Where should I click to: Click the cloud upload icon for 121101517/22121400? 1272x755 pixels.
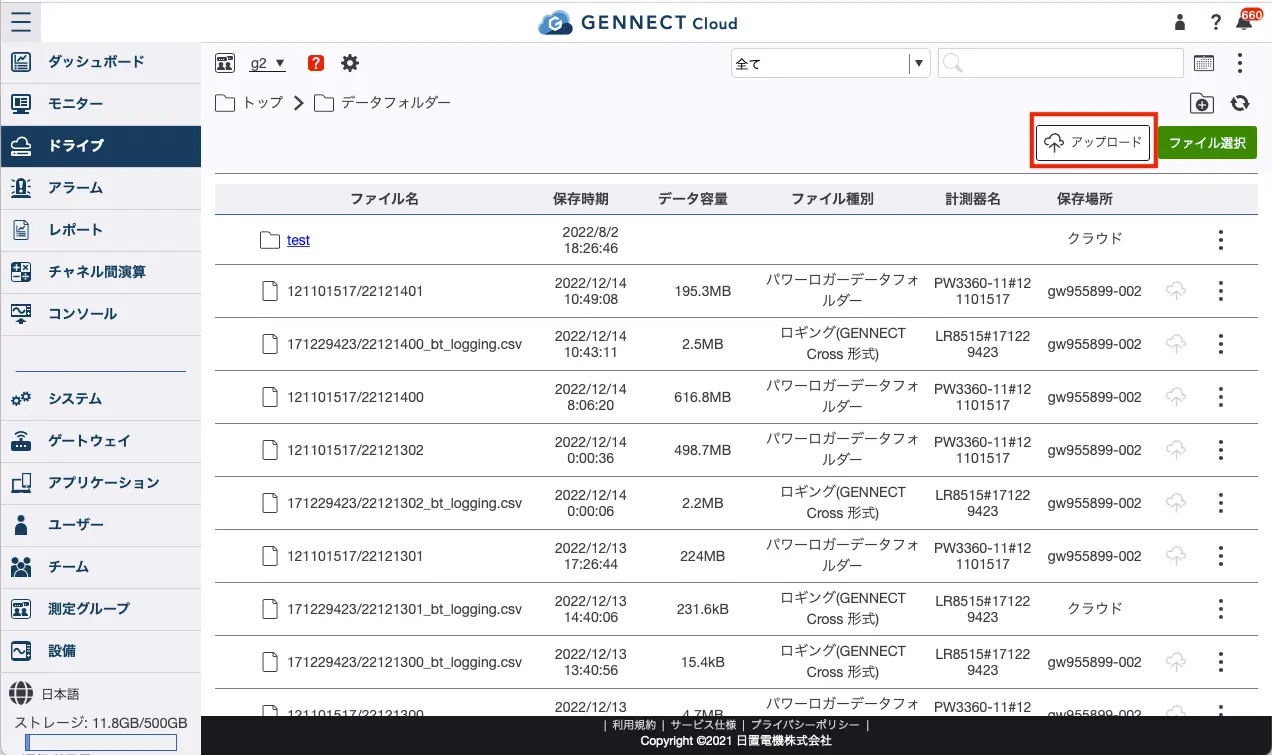[1177, 397]
